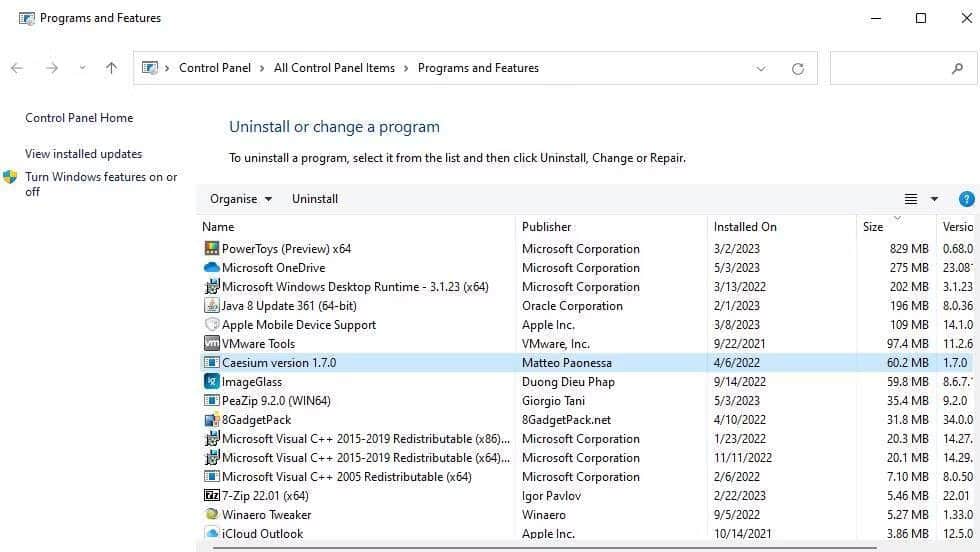Expand the chevron before Control Panel breadcrumb
The width and height of the screenshot is (980, 552).
pos(167,68)
